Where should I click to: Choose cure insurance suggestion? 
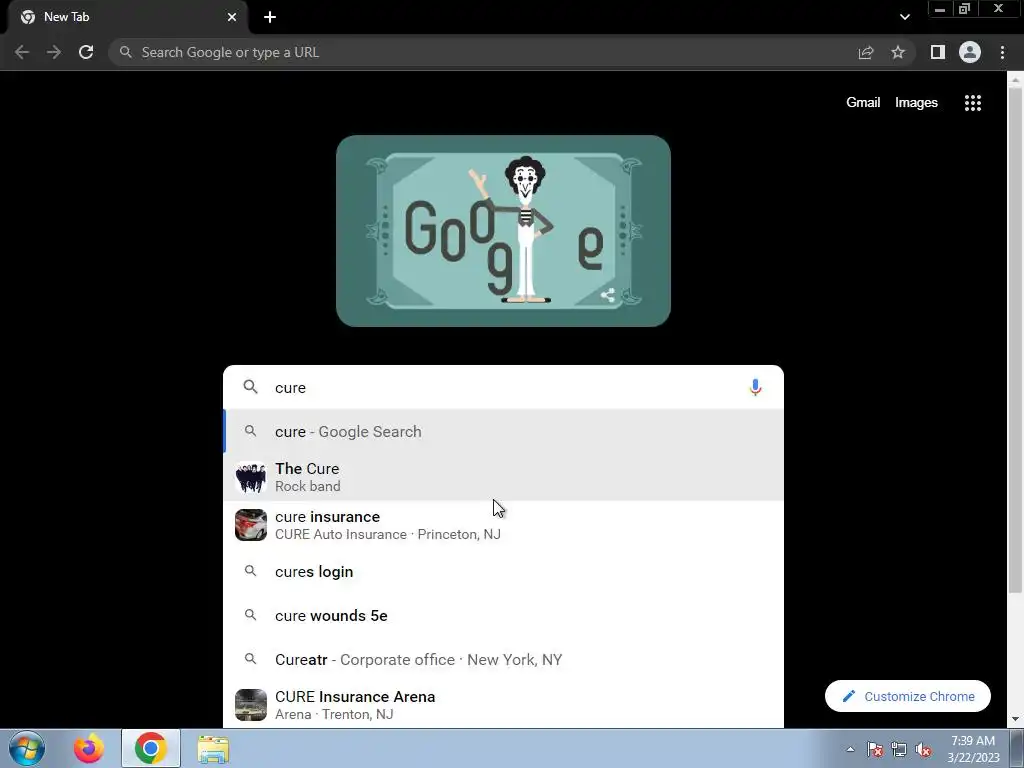[504, 525]
